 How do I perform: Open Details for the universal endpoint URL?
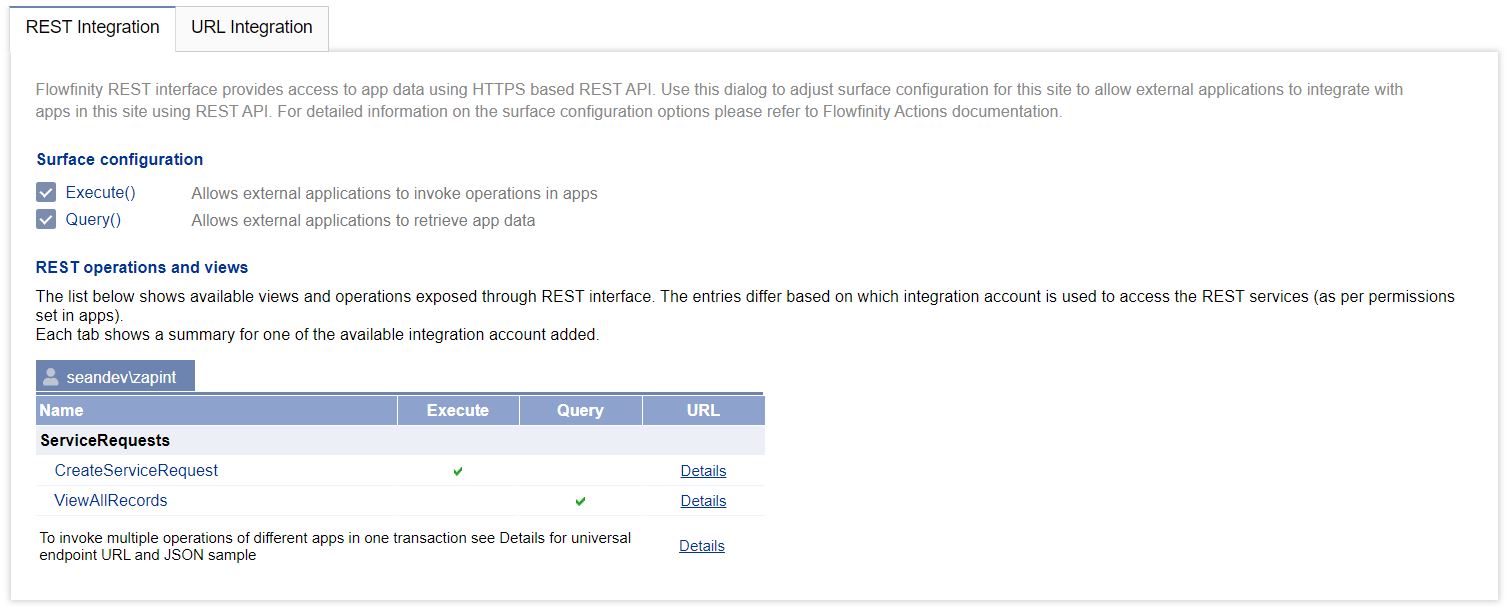[702, 546]
